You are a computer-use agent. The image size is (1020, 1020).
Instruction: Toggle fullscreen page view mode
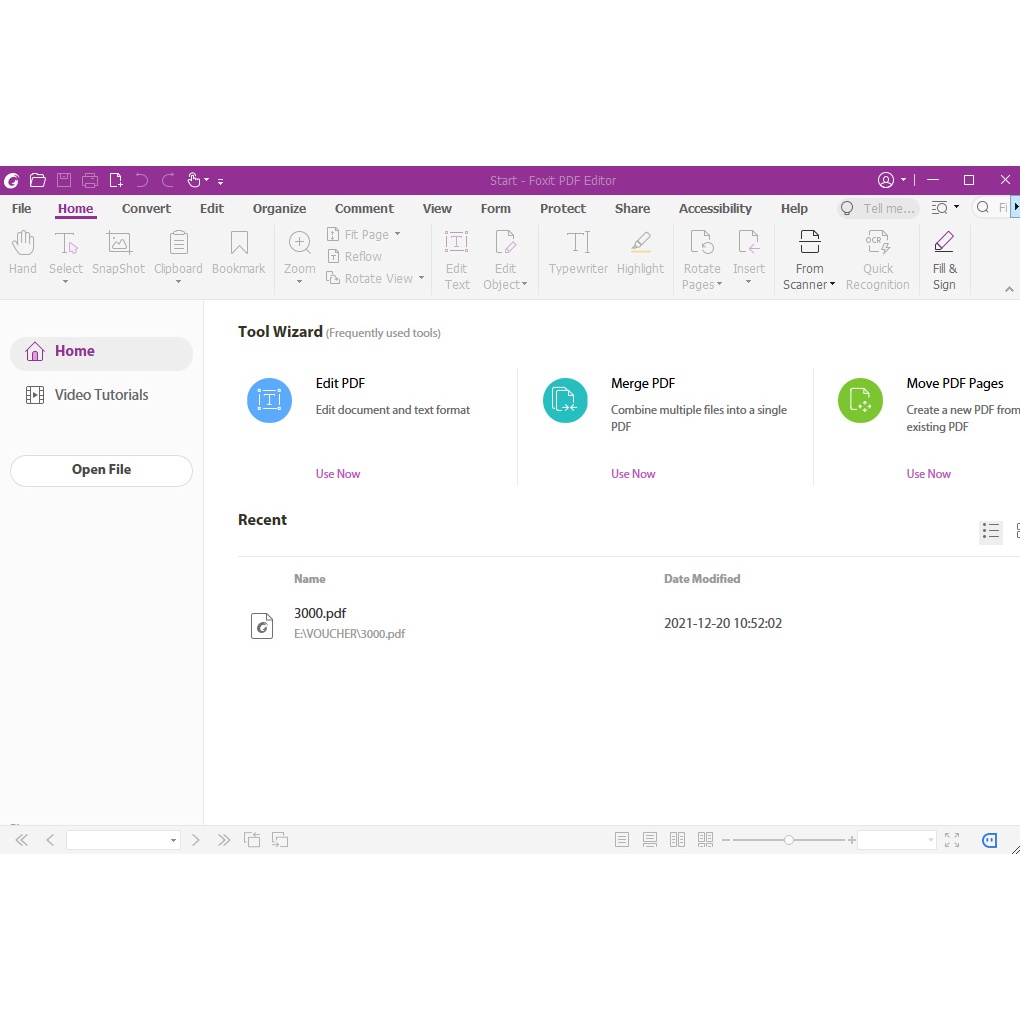[951, 840]
